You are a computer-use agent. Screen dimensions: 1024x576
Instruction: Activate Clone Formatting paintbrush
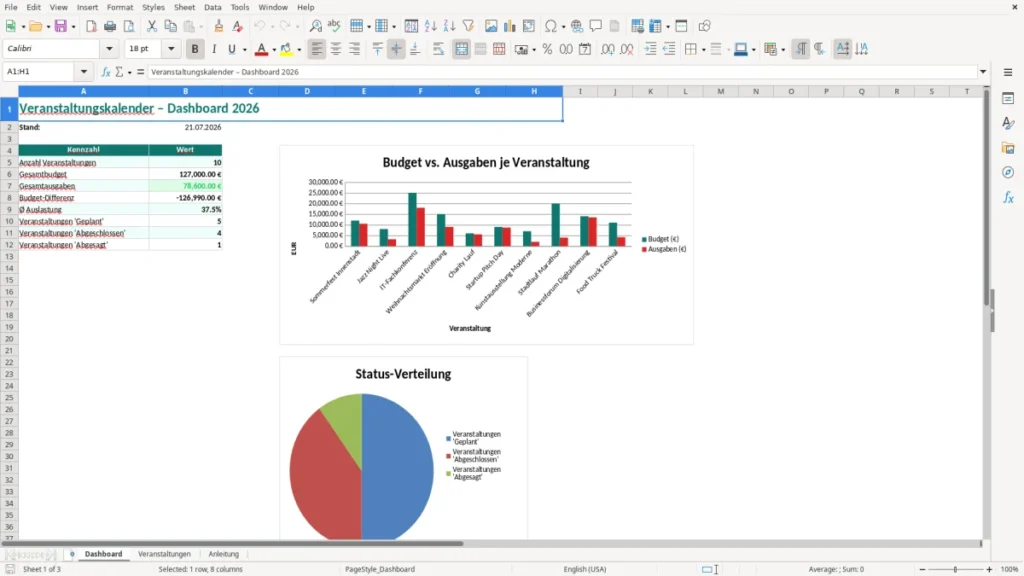click(x=219, y=26)
